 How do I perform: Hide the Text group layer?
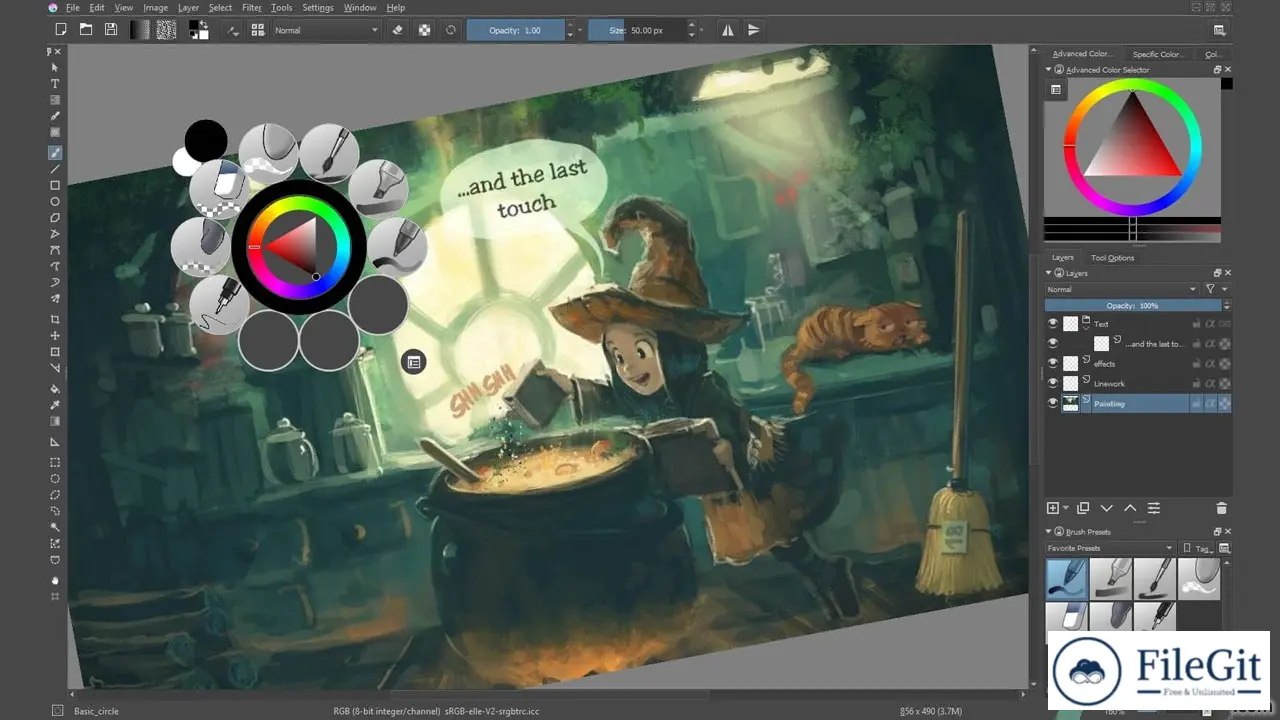(1053, 324)
